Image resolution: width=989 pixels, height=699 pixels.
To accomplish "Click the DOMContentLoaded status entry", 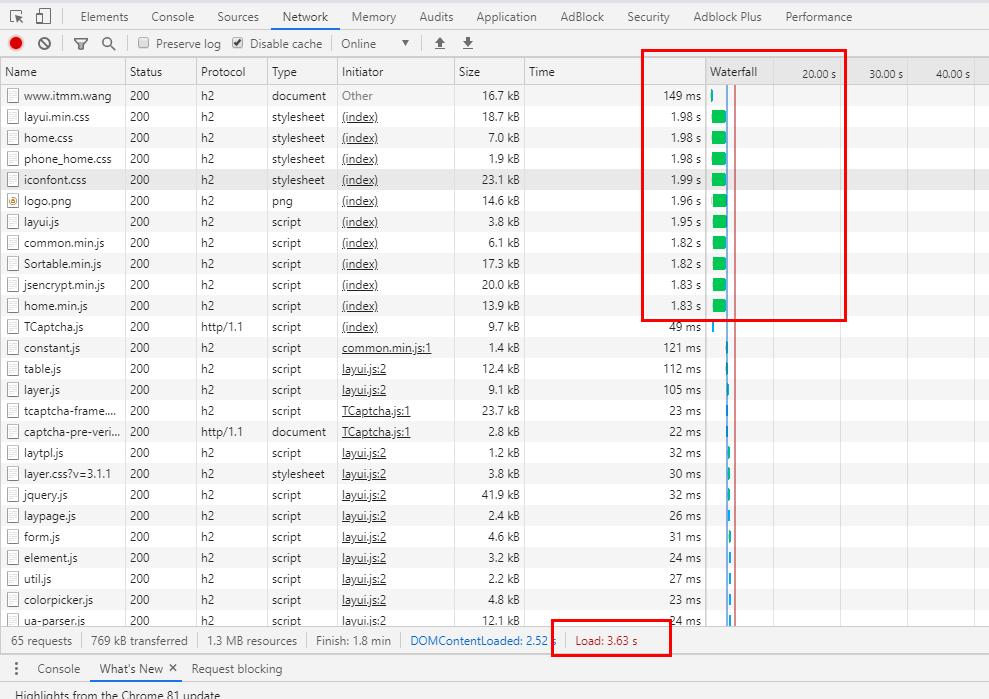I will pyautogui.click(x=484, y=641).
